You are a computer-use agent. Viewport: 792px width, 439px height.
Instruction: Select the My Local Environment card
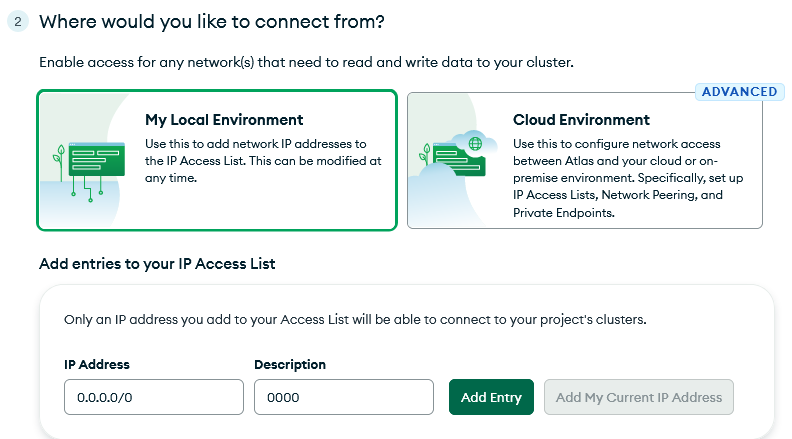click(217, 160)
